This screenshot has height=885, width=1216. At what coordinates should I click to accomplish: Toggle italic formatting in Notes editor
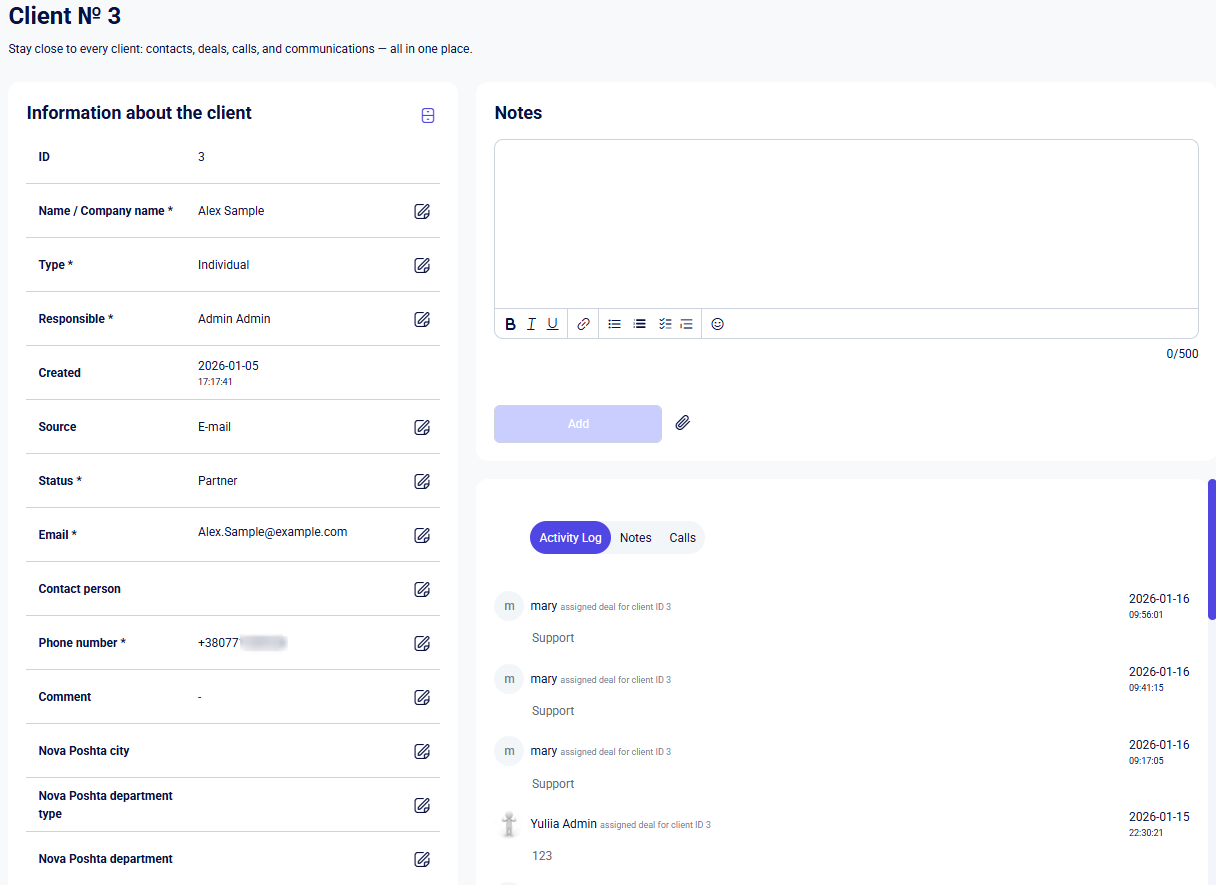(x=531, y=324)
